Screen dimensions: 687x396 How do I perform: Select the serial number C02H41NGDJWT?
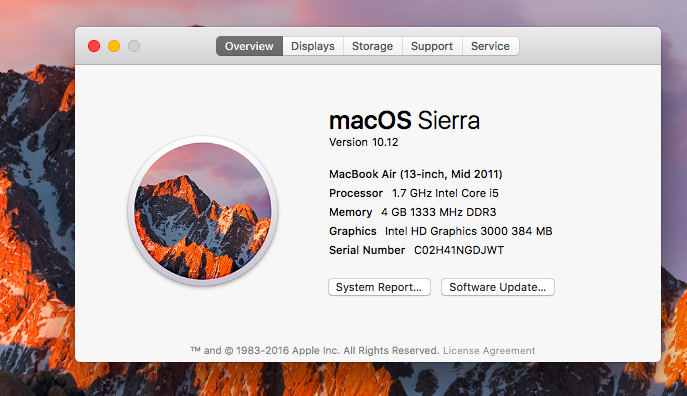pyautogui.click(x=459, y=250)
